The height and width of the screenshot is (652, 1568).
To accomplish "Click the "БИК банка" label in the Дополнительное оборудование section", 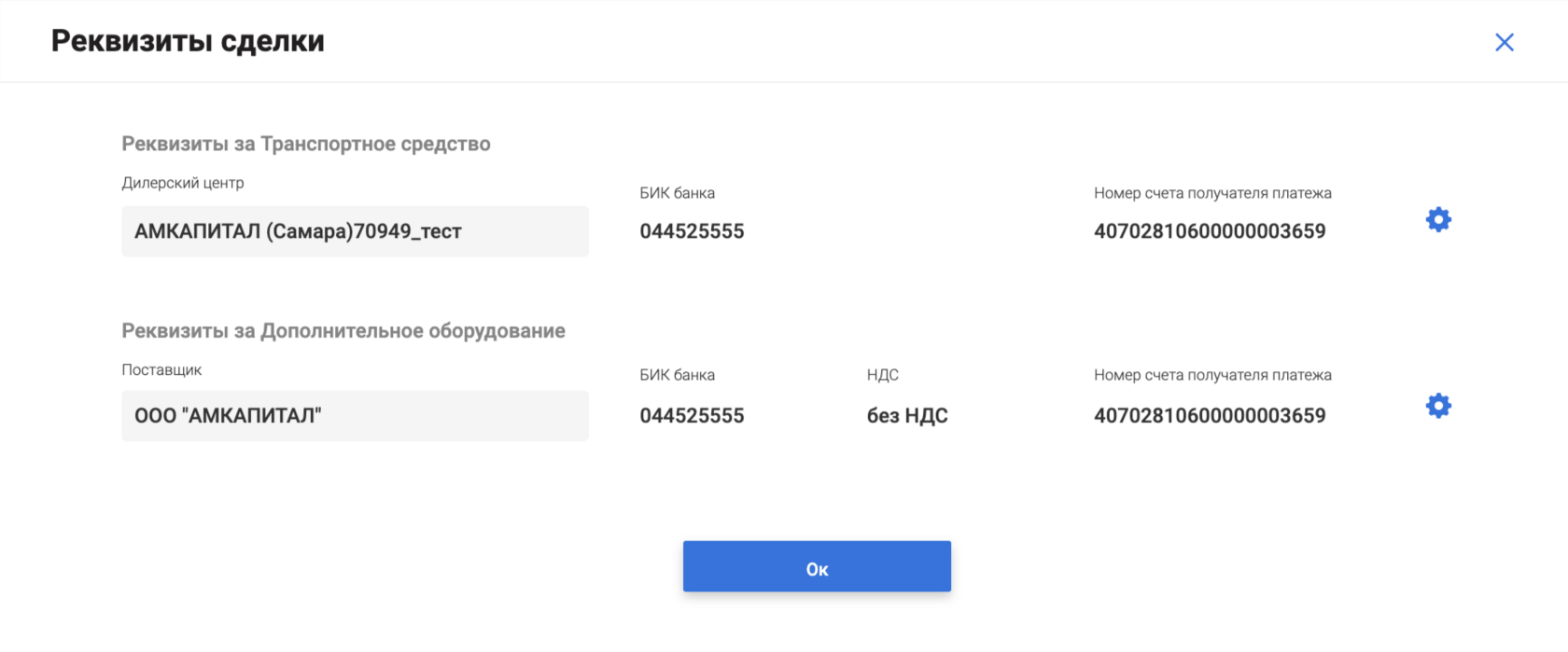I will click(677, 375).
